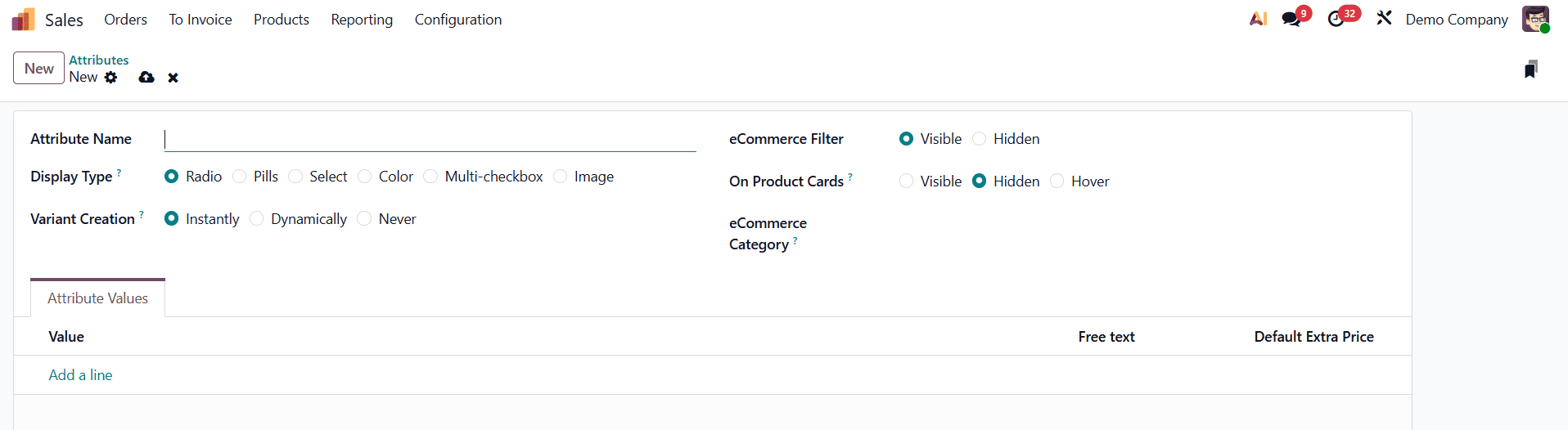Select Radio display type

coord(172,177)
